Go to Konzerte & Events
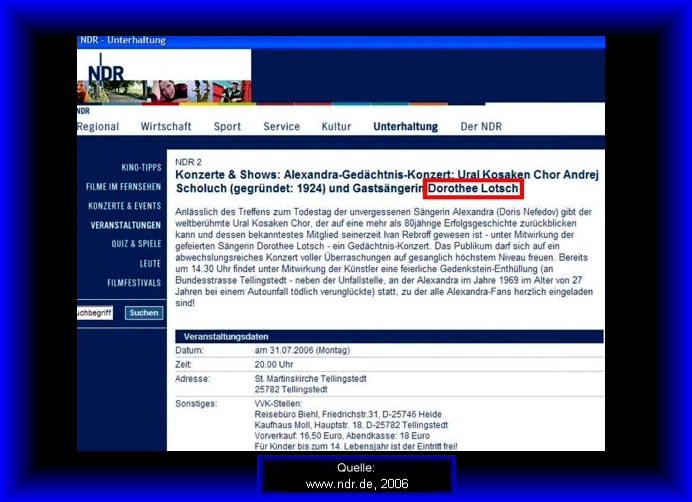The height and width of the screenshot is (502, 692). (125, 205)
